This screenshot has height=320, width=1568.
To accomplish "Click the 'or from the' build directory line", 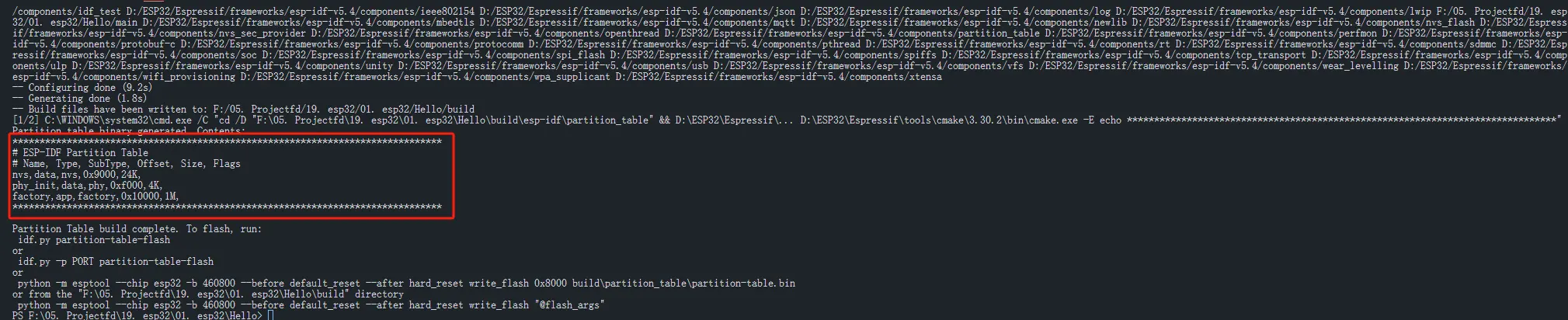I will tap(208, 294).
